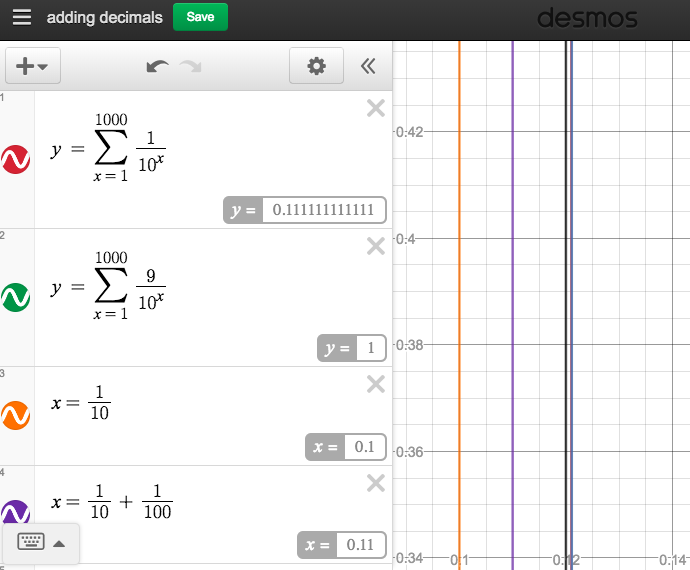
Task: Open the hamburger menu
Action: click(22, 18)
